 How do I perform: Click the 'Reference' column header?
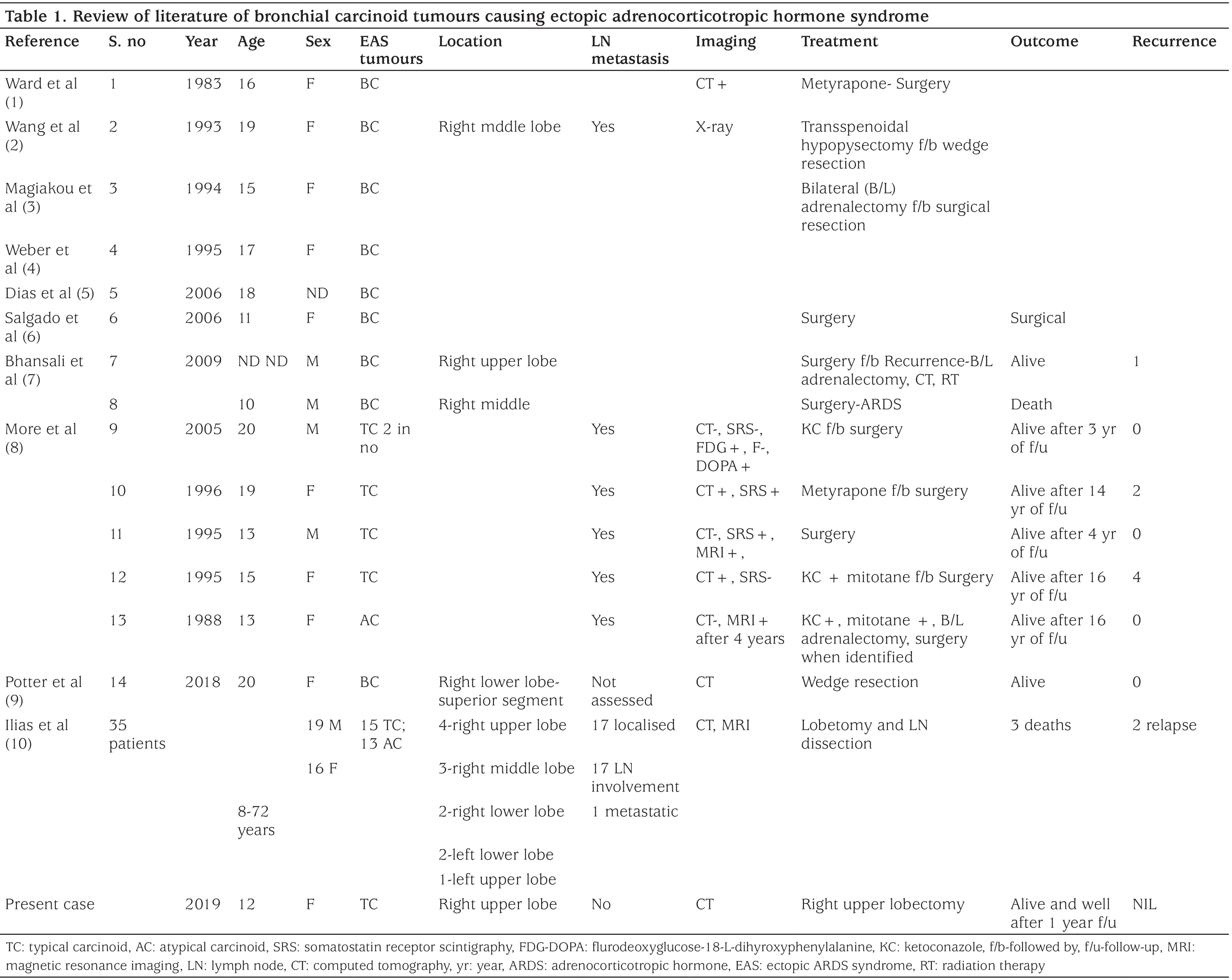pos(42,42)
